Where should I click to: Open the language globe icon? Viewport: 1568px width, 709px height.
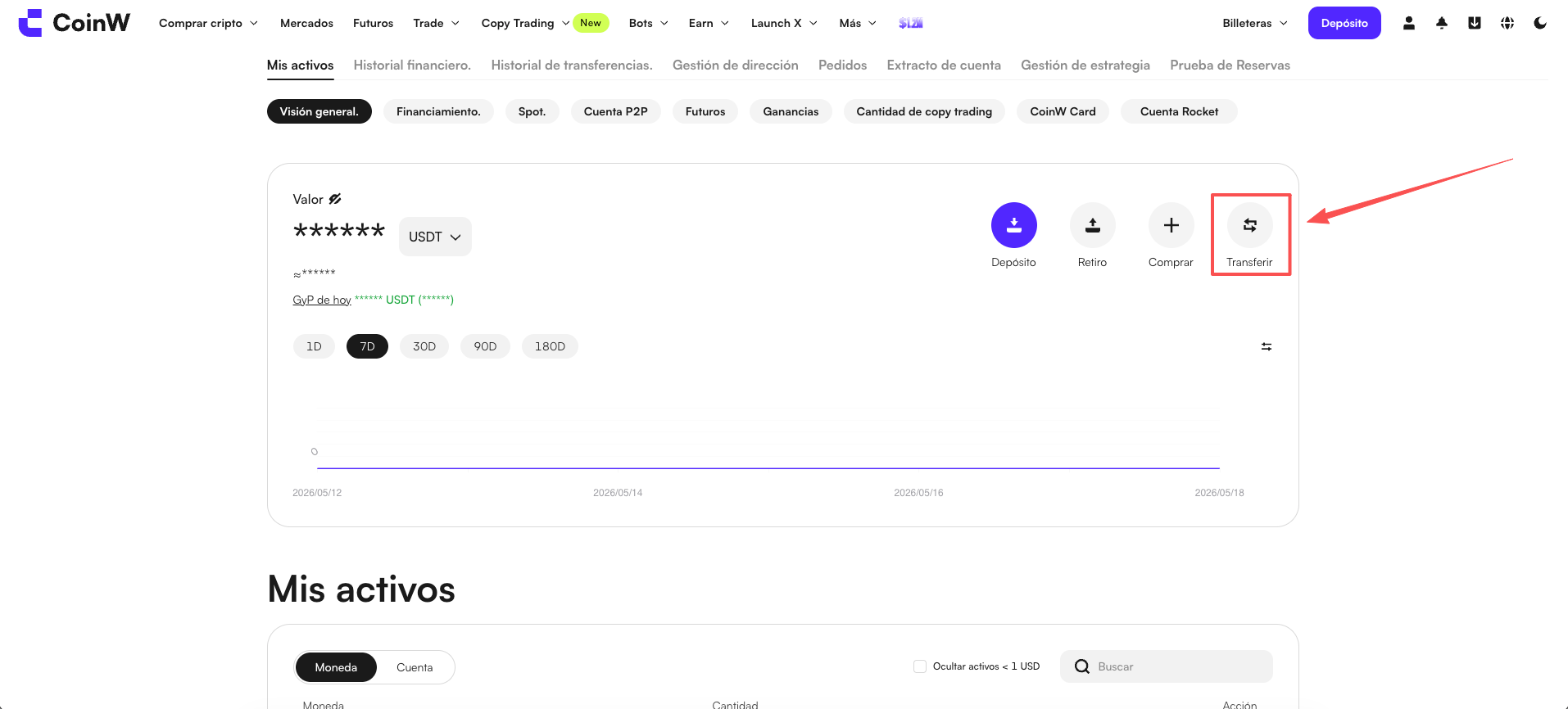coord(1507,23)
